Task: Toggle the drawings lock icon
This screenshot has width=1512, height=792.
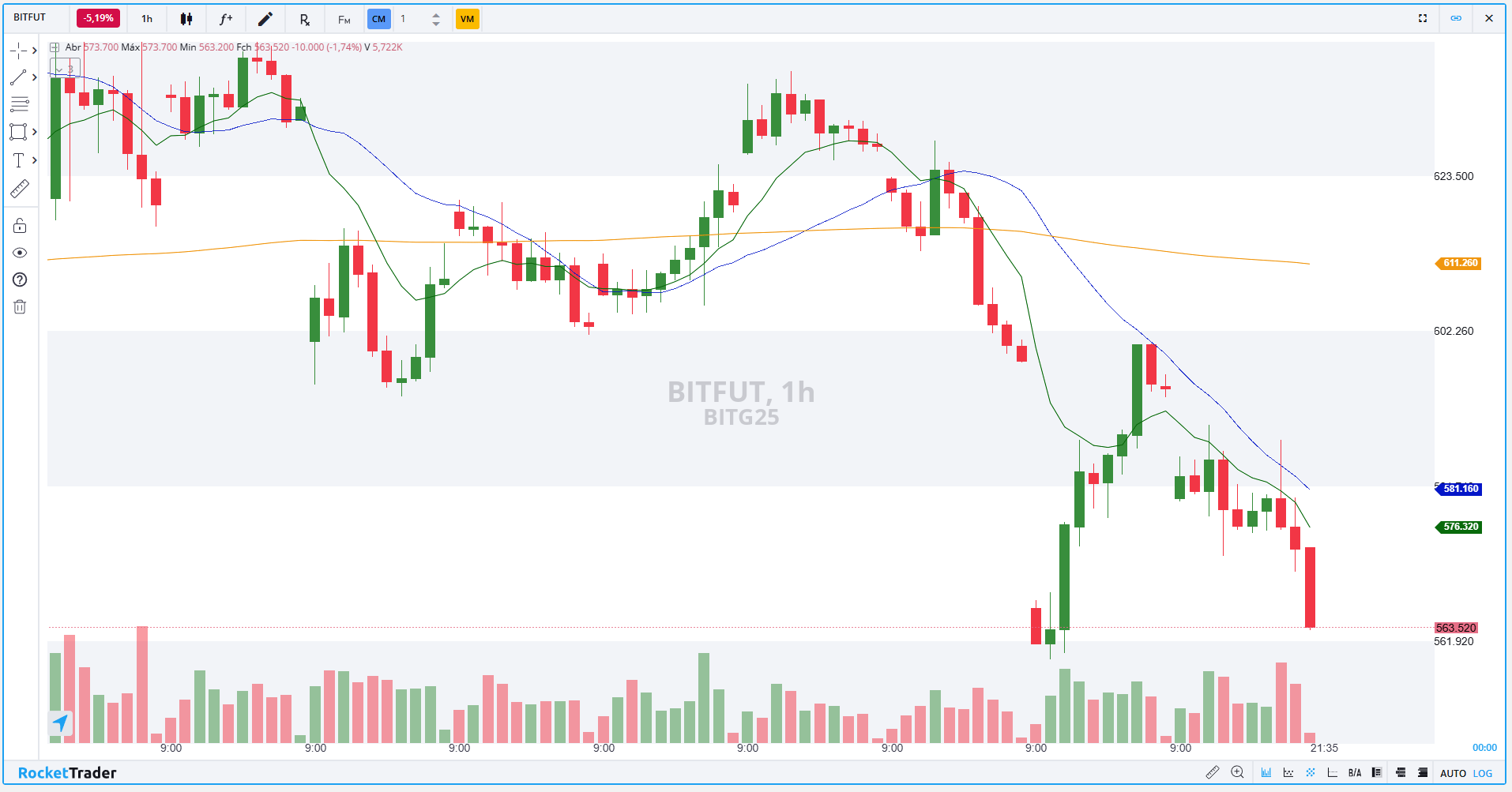Action: (20, 227)
